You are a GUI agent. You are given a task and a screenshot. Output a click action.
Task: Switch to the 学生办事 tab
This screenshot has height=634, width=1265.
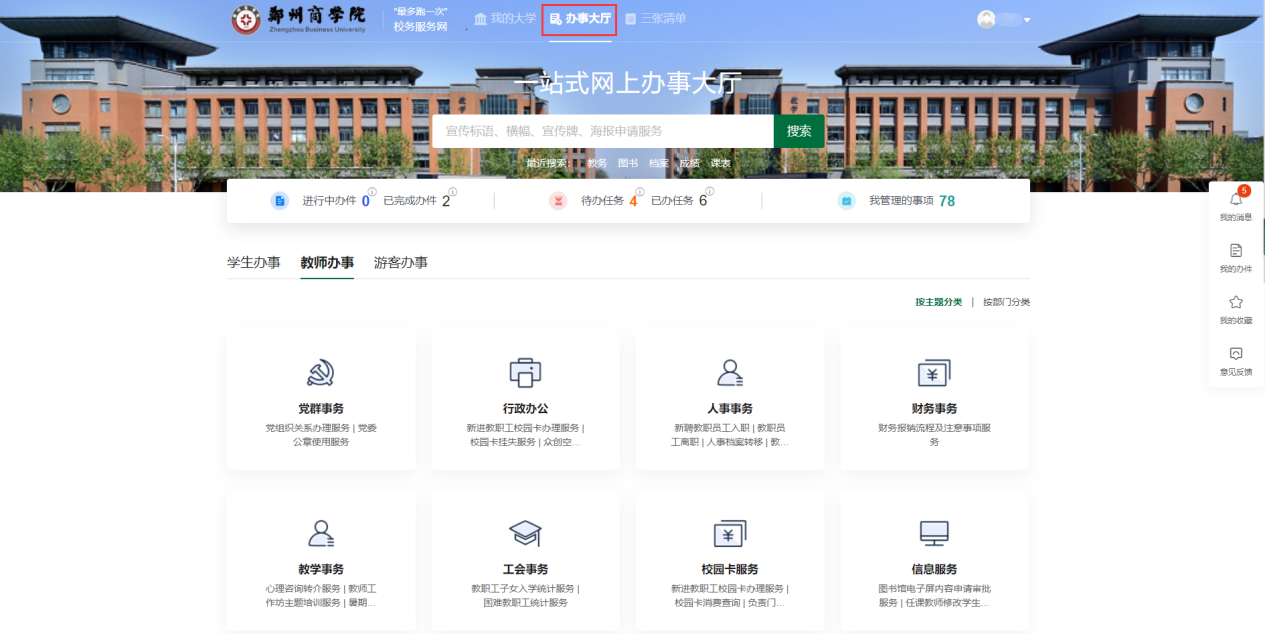[253, 263]
